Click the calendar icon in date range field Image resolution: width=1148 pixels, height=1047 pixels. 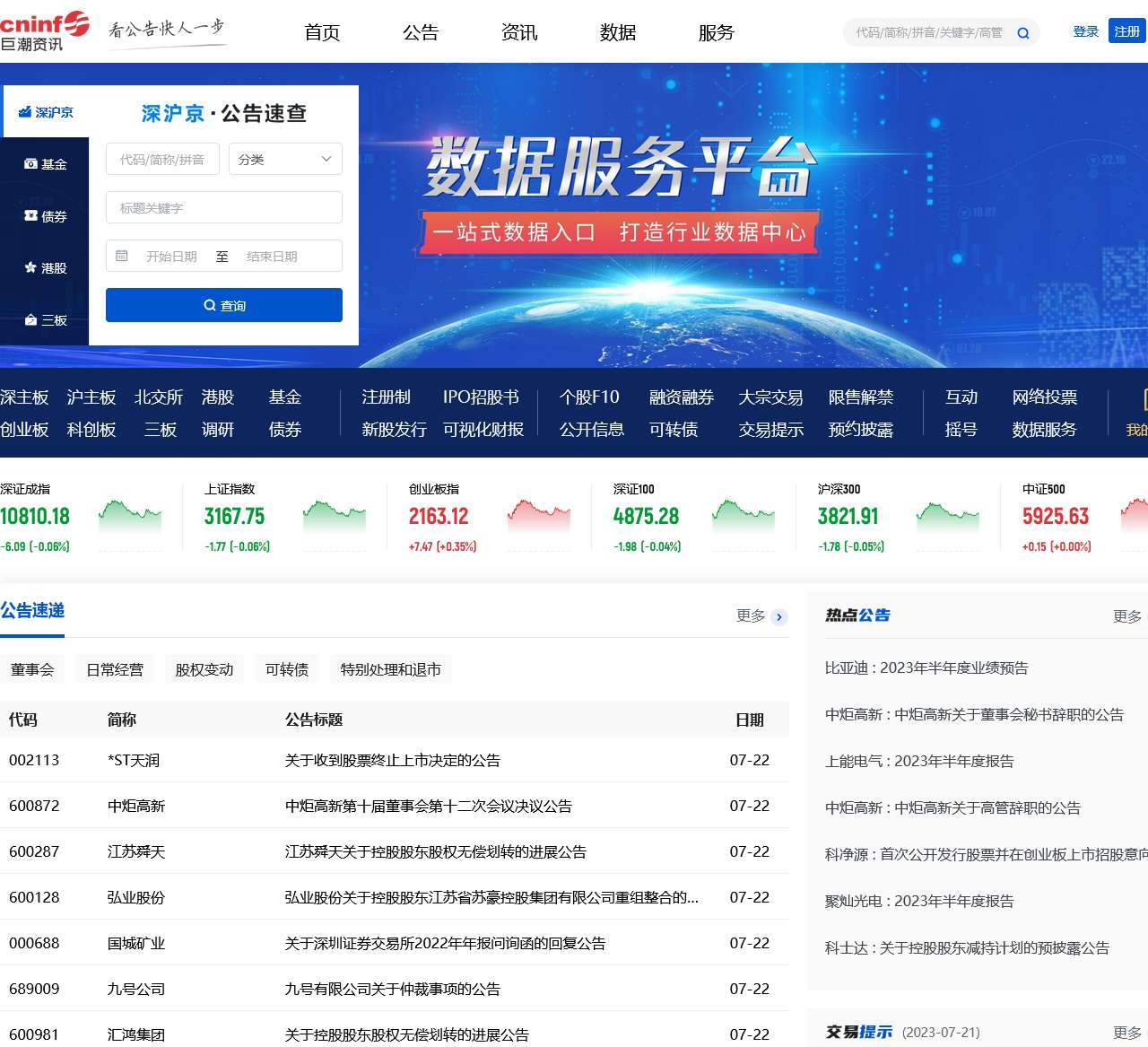point(122,256)
